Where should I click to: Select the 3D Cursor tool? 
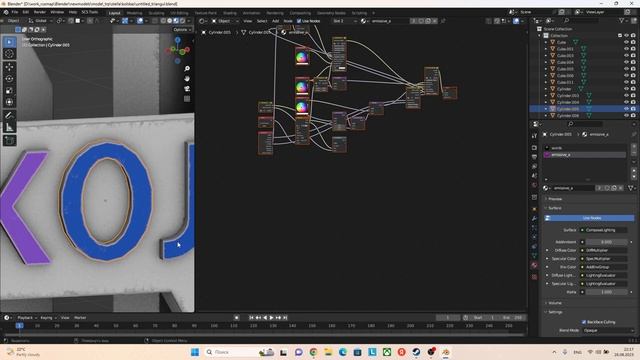click(x=9, y=54)
